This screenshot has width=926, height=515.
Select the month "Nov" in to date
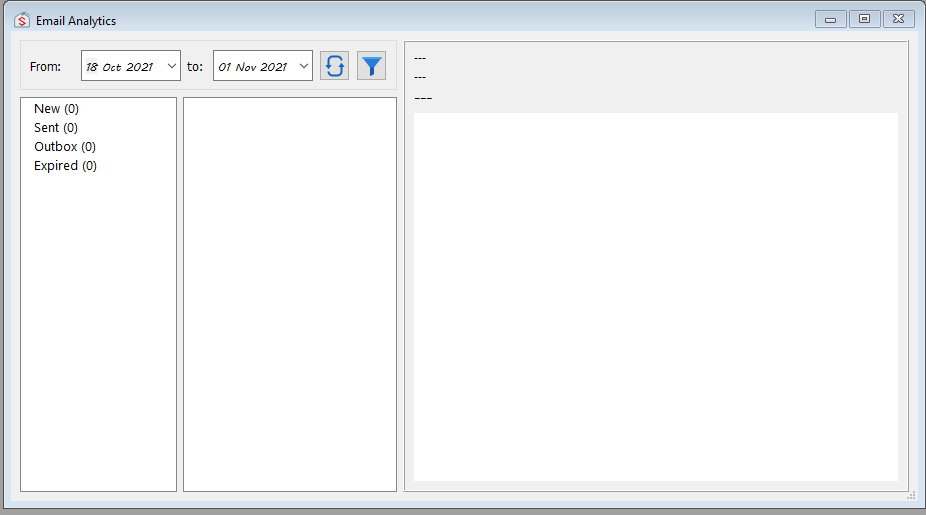[x=246, y=67]
